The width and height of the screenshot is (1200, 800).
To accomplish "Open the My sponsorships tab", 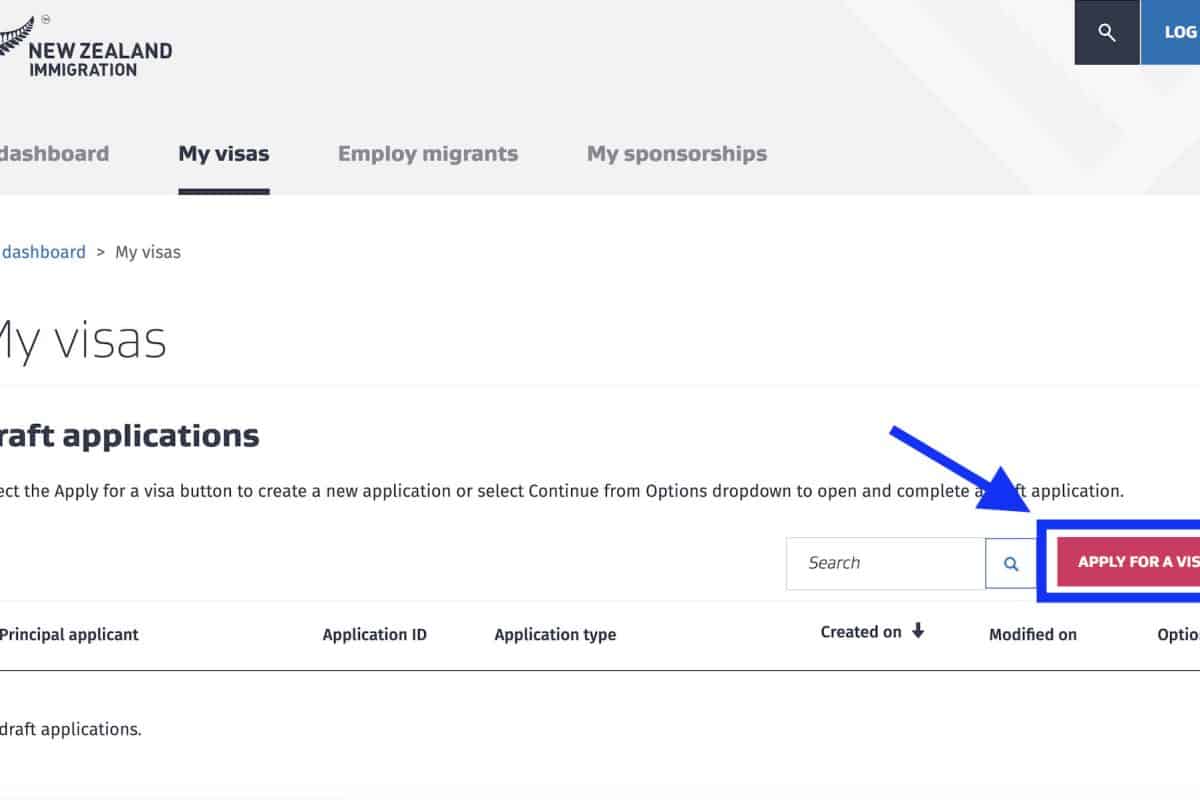I will coord(677,154).
